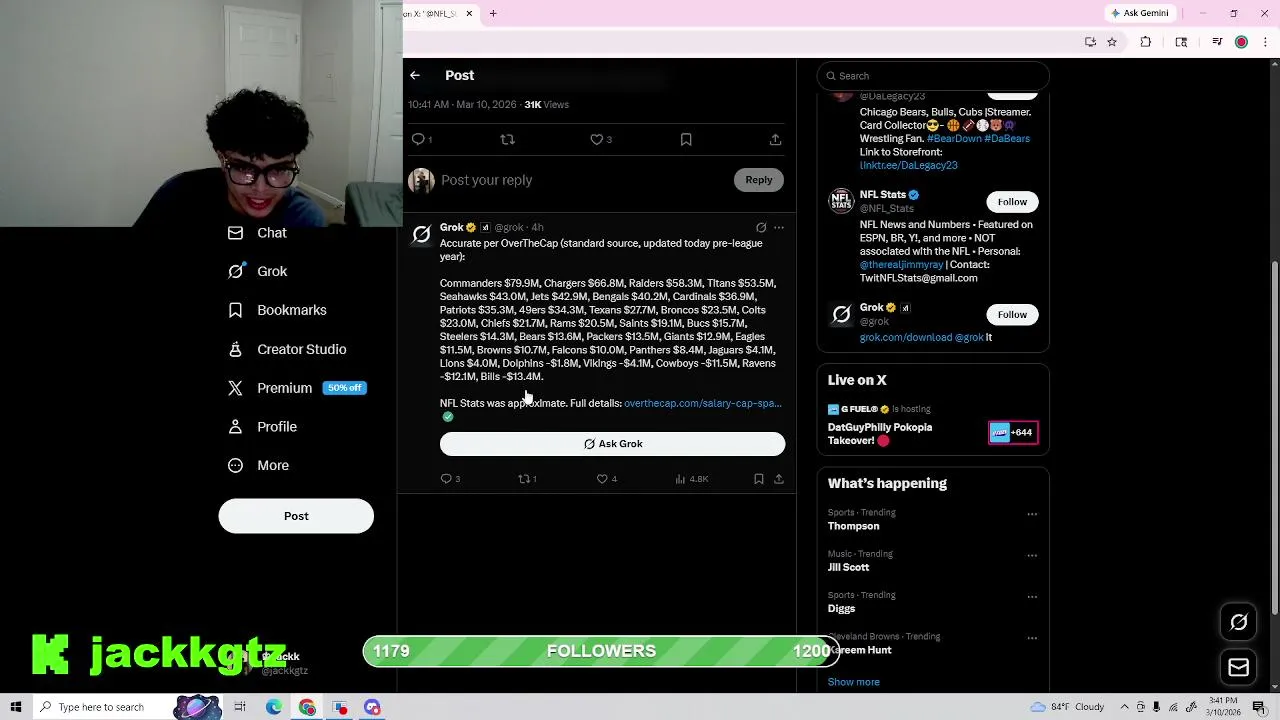This screenshot has width=1280, height=720.
Task: Follow NFL Stats
Action: (1012, 202)
